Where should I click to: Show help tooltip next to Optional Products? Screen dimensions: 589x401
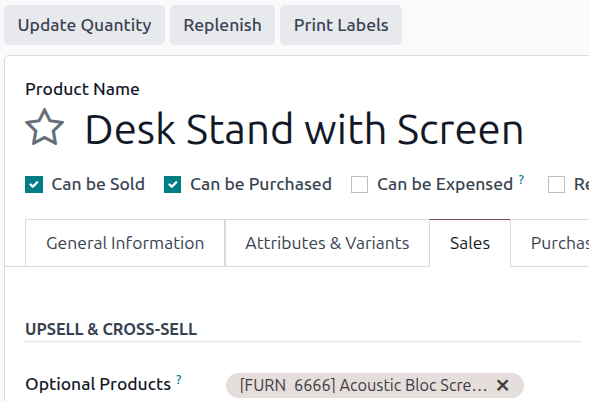(x=179, y=379)
